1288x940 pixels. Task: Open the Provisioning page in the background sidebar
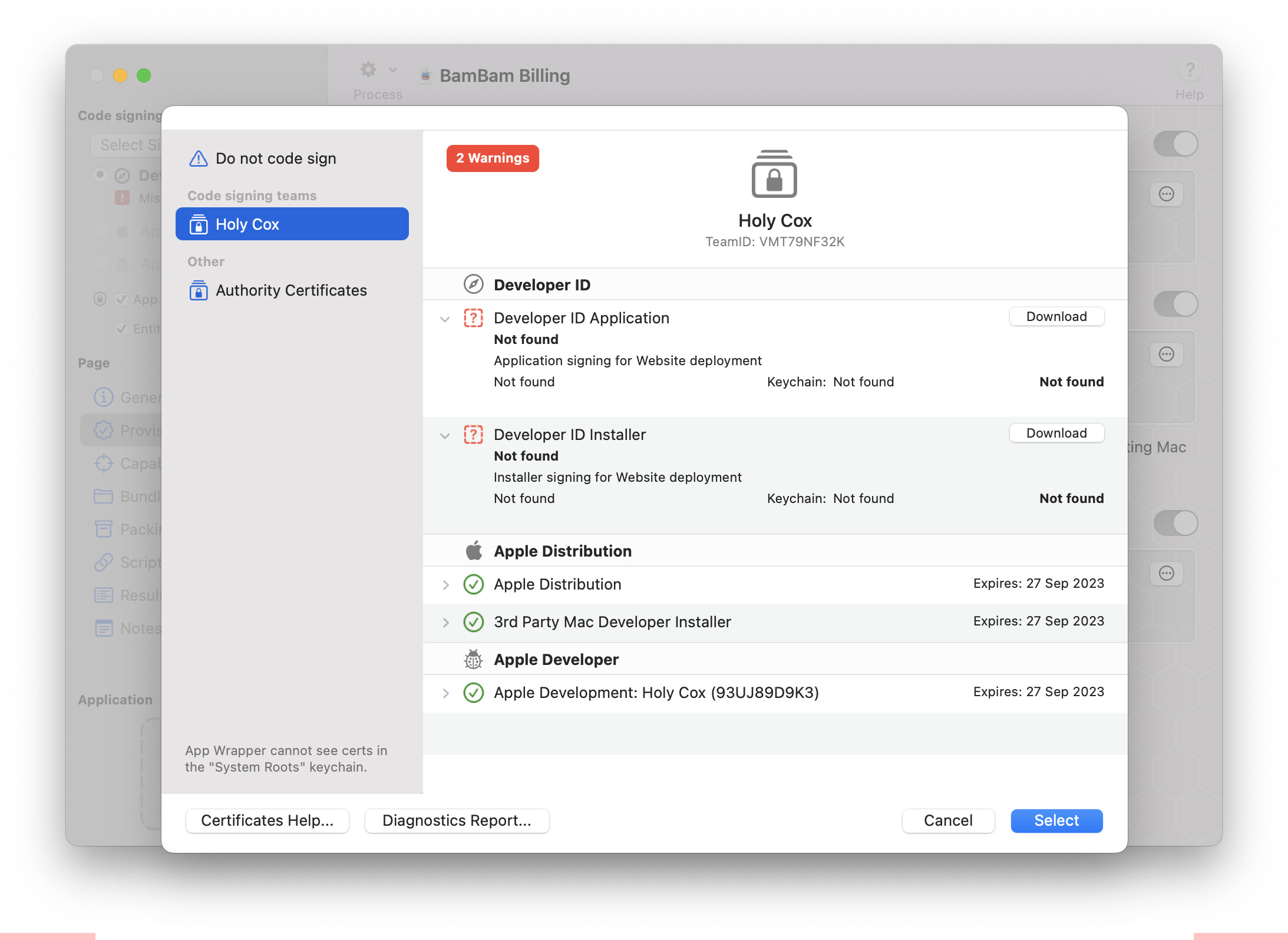pos(122,431)
